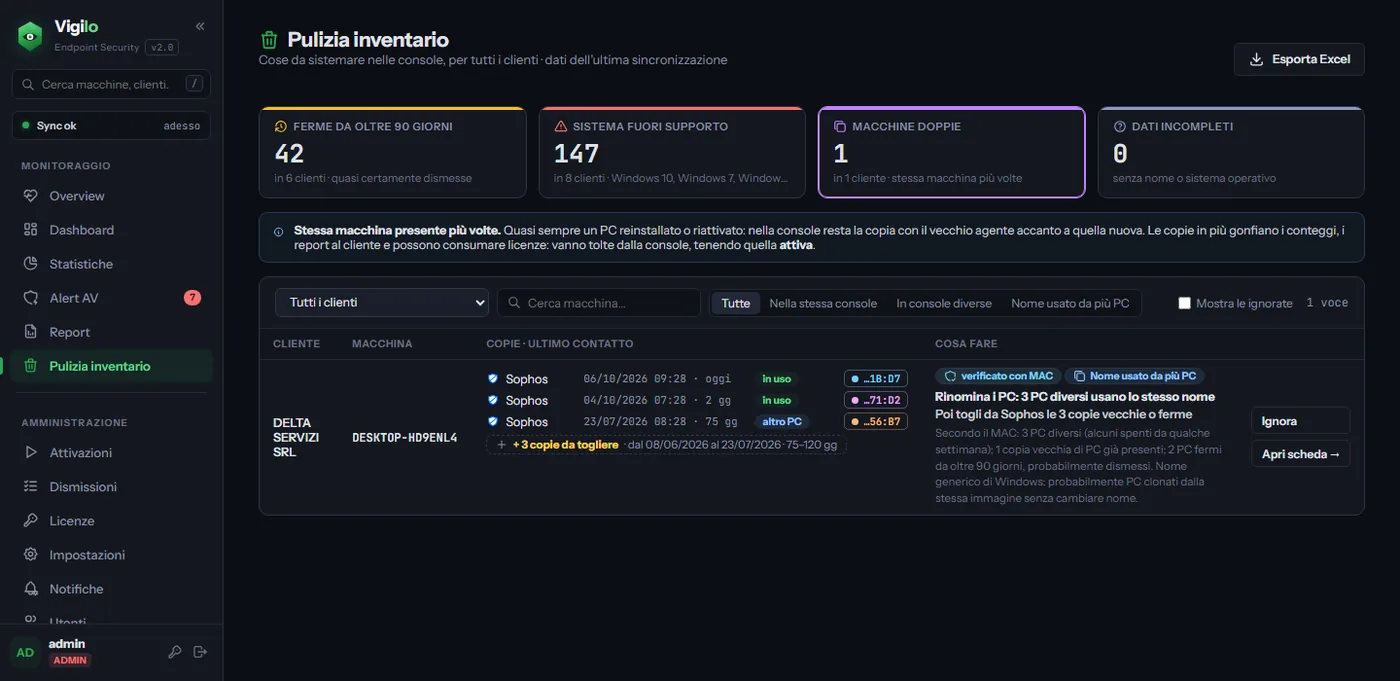Image resolution: width=1400 pixels, height=681 pixels.
Task: Open the Tutti i clienti dropdown
Action: [x=382, y=303]
